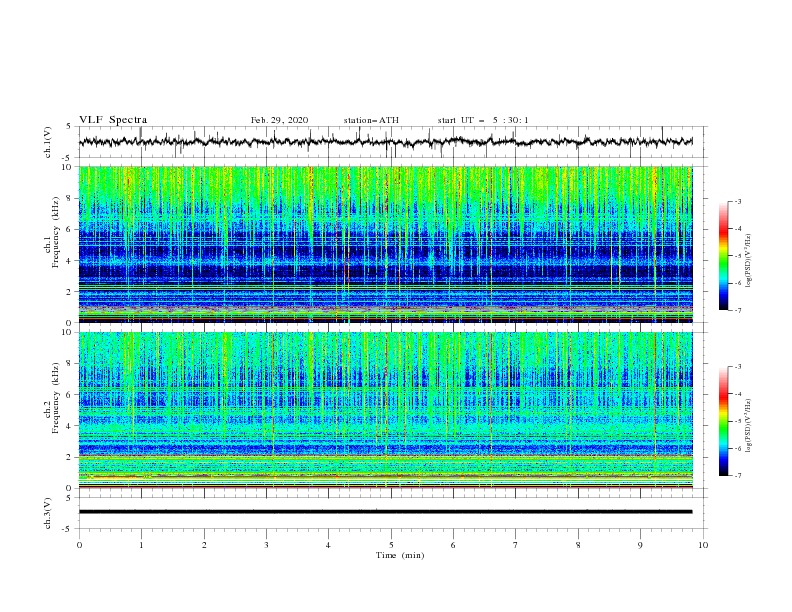Click the ch.2 spectrogram panel
792x612 pixels.
tap(386, 410)
